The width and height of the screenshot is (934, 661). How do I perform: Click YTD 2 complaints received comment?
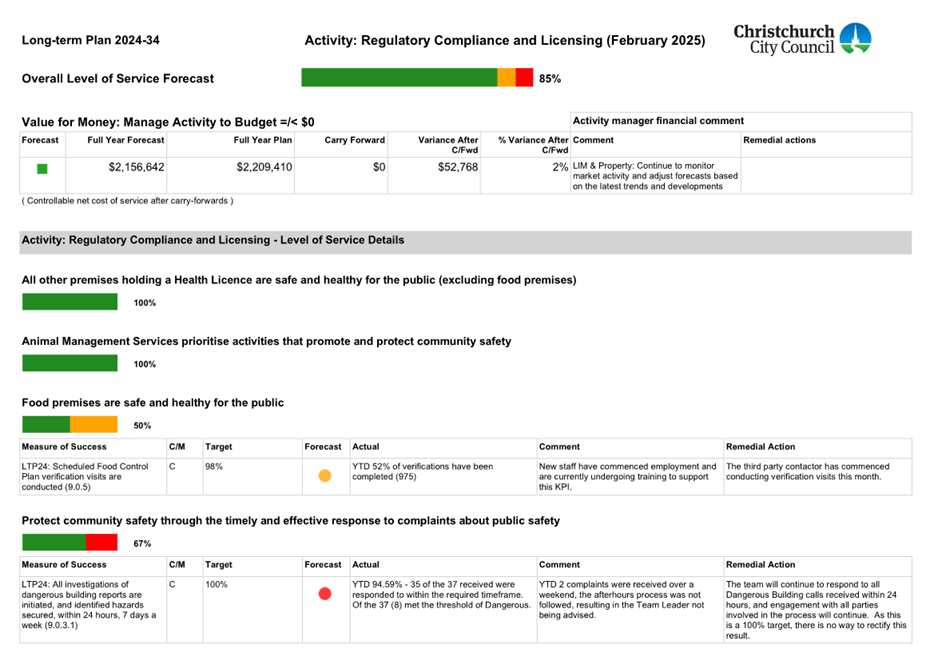click(621, 600)
